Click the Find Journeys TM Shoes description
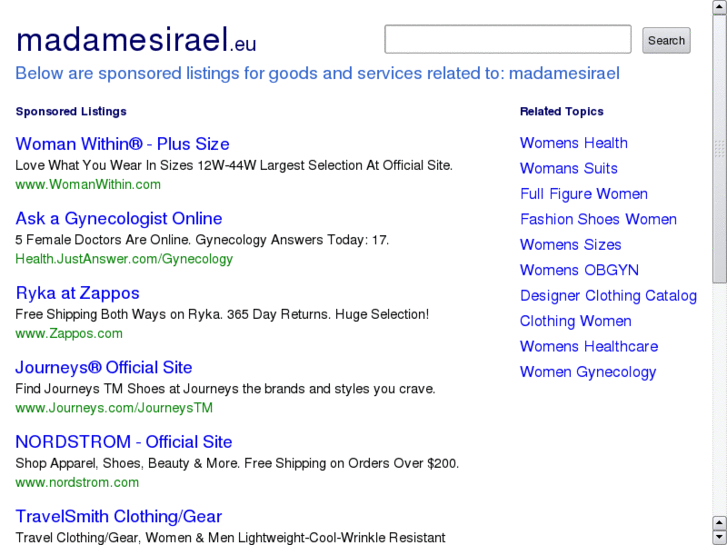 225,389
